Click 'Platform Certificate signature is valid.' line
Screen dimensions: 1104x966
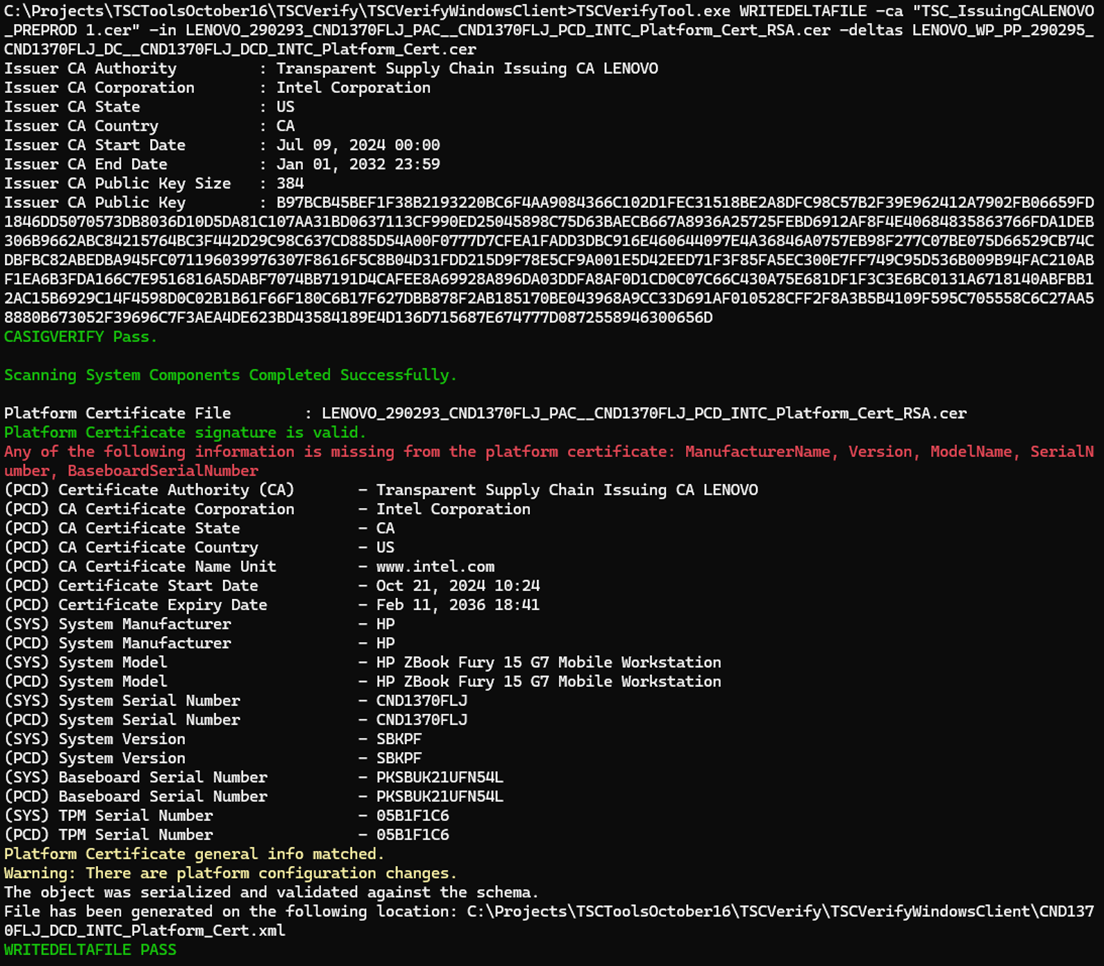coord(185,432)
